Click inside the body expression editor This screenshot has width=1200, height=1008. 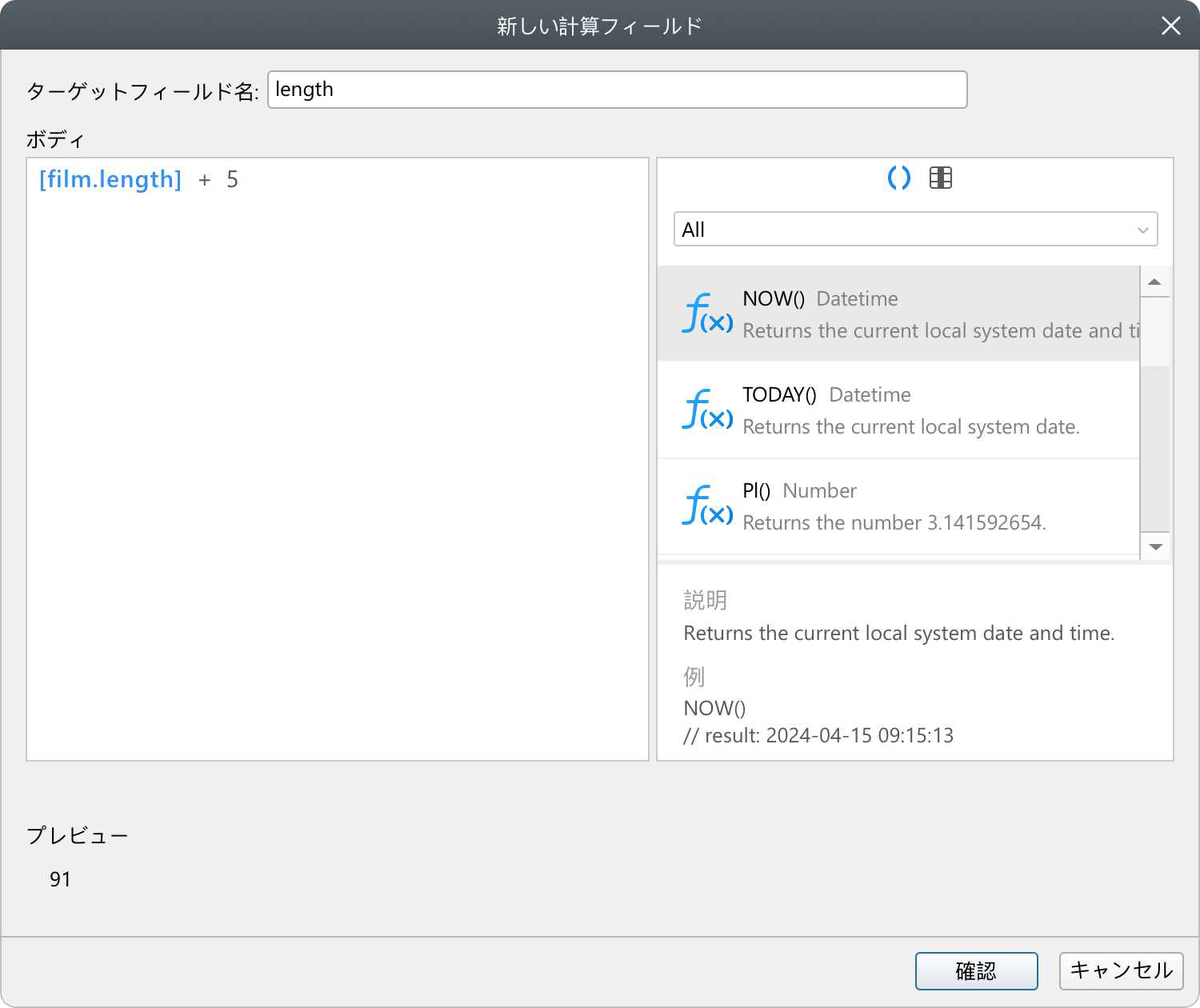click(338, 459)
